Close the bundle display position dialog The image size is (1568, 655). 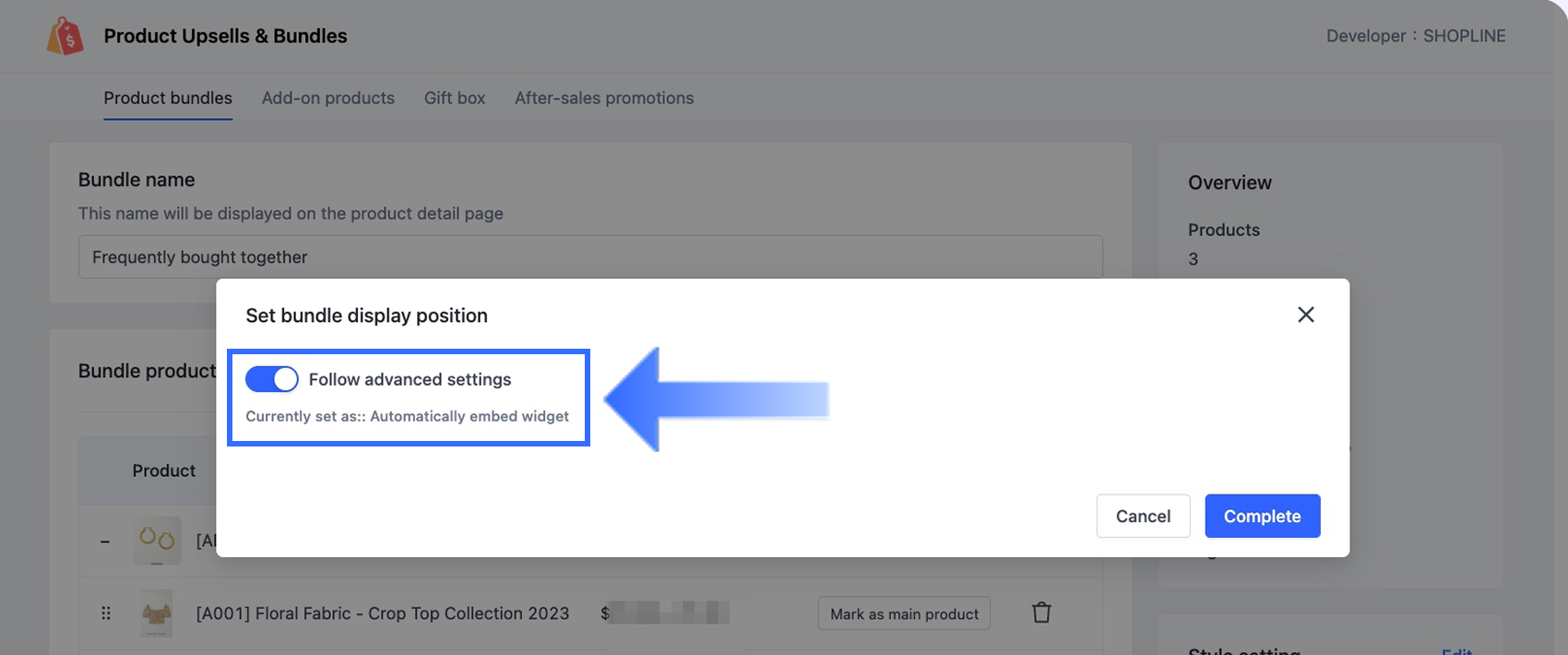[x=1305, y=315]
